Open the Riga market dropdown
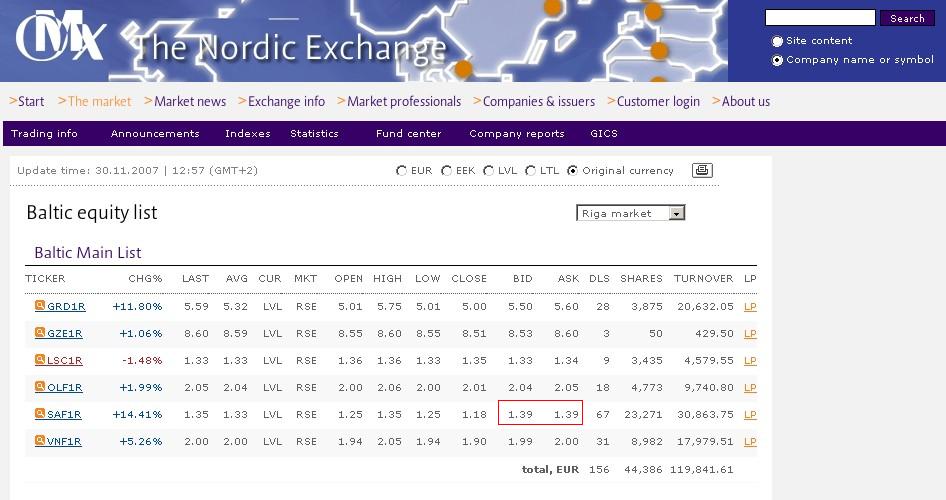 677,213
